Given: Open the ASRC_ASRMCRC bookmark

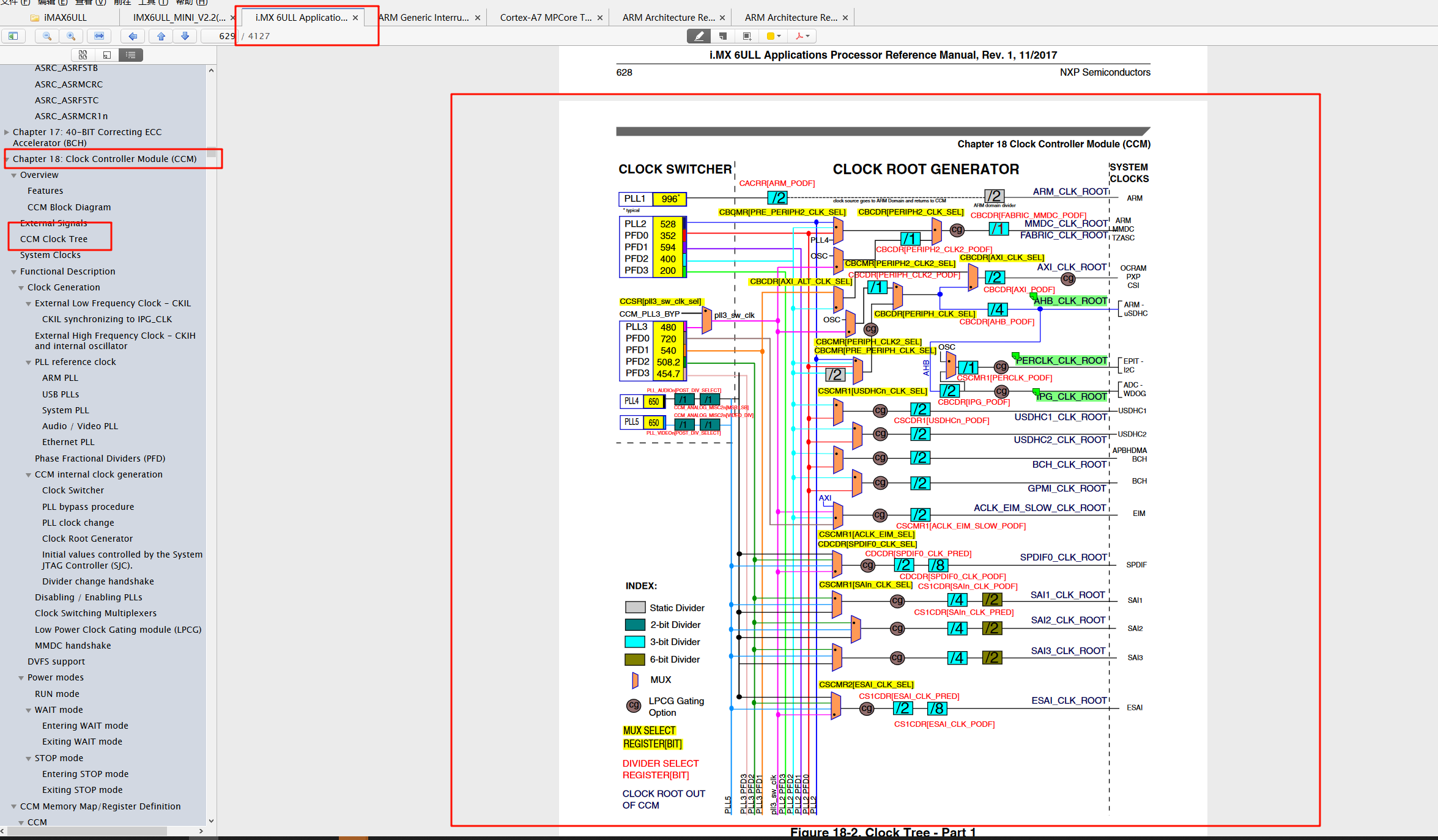Looking at the screenshot, I should click(x=69, y=84).
